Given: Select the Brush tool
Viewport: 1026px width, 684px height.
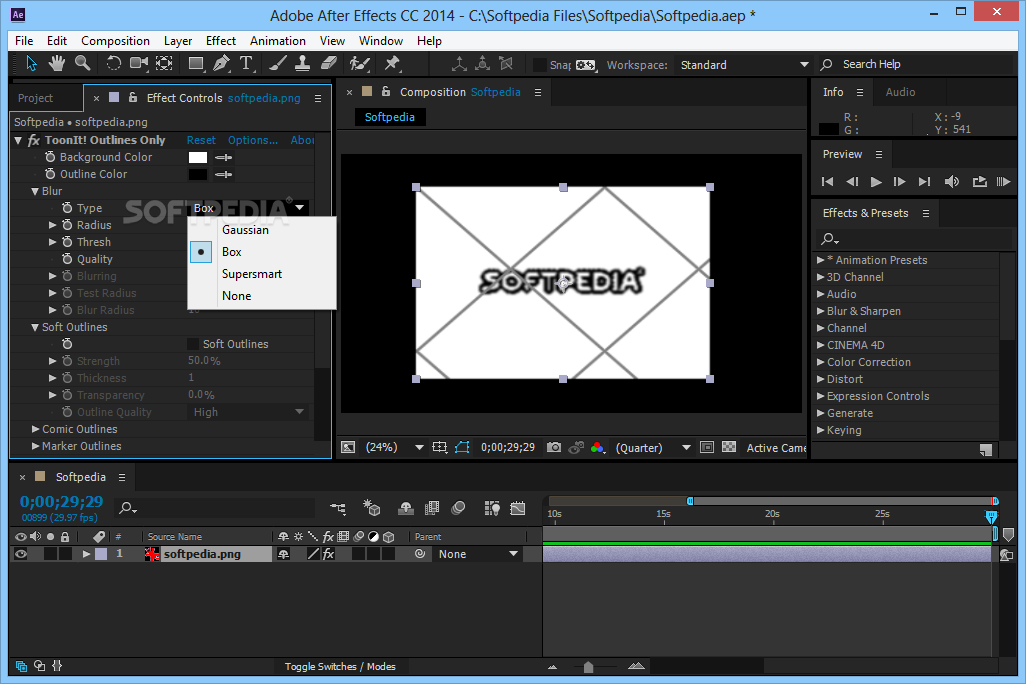Looking at the screenshot, I should point(277,63).
